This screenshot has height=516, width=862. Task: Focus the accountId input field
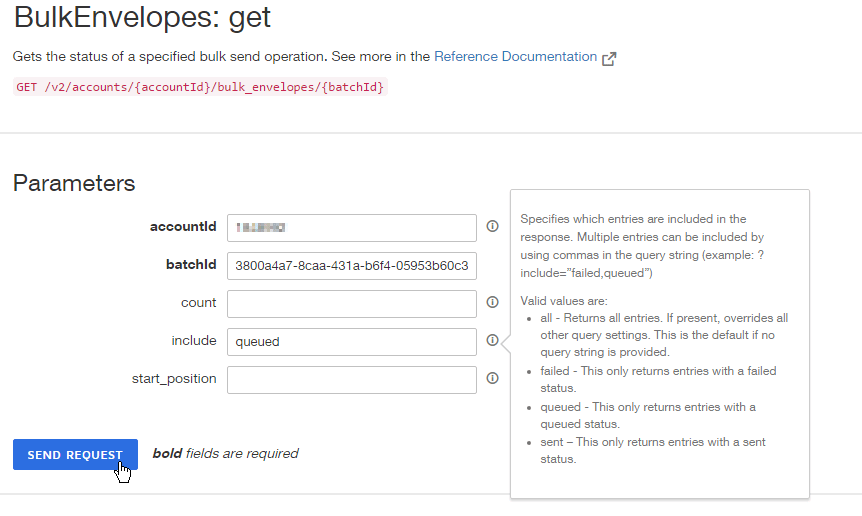pyautogui.click(x=351, y=228)
